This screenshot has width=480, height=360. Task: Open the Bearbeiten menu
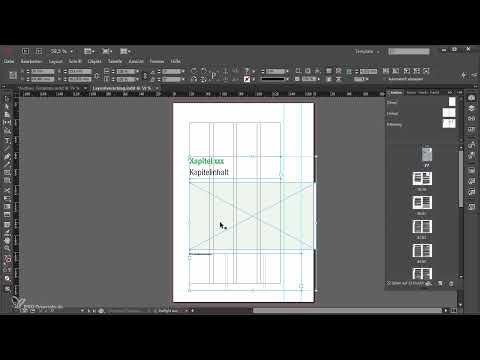coord(32,61)
